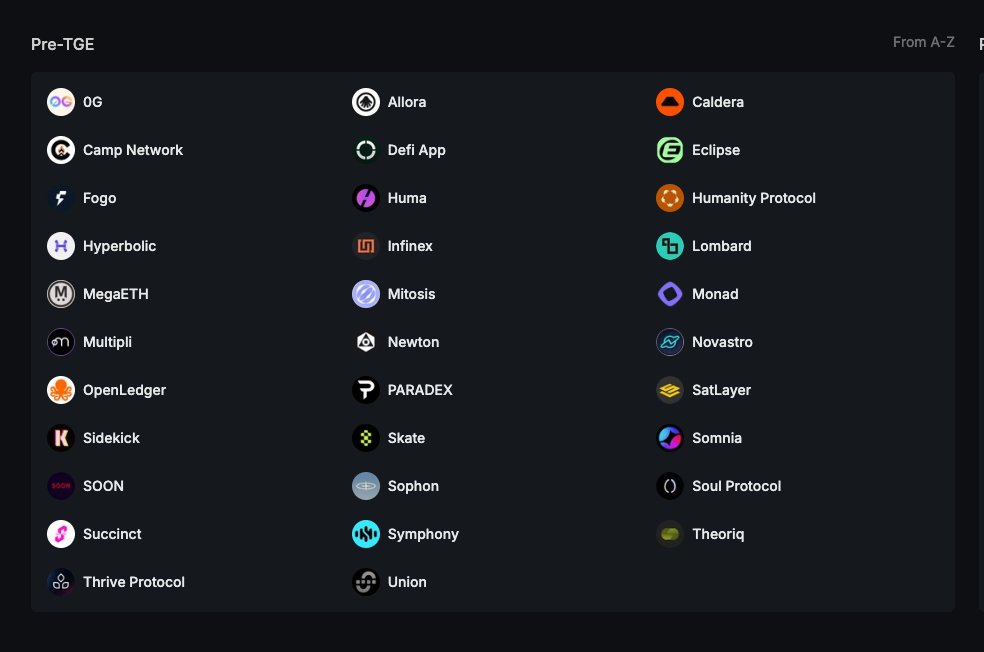Select the Sidekick text label
The height and width of the screenshot is (652, 984).
point(111,438)
